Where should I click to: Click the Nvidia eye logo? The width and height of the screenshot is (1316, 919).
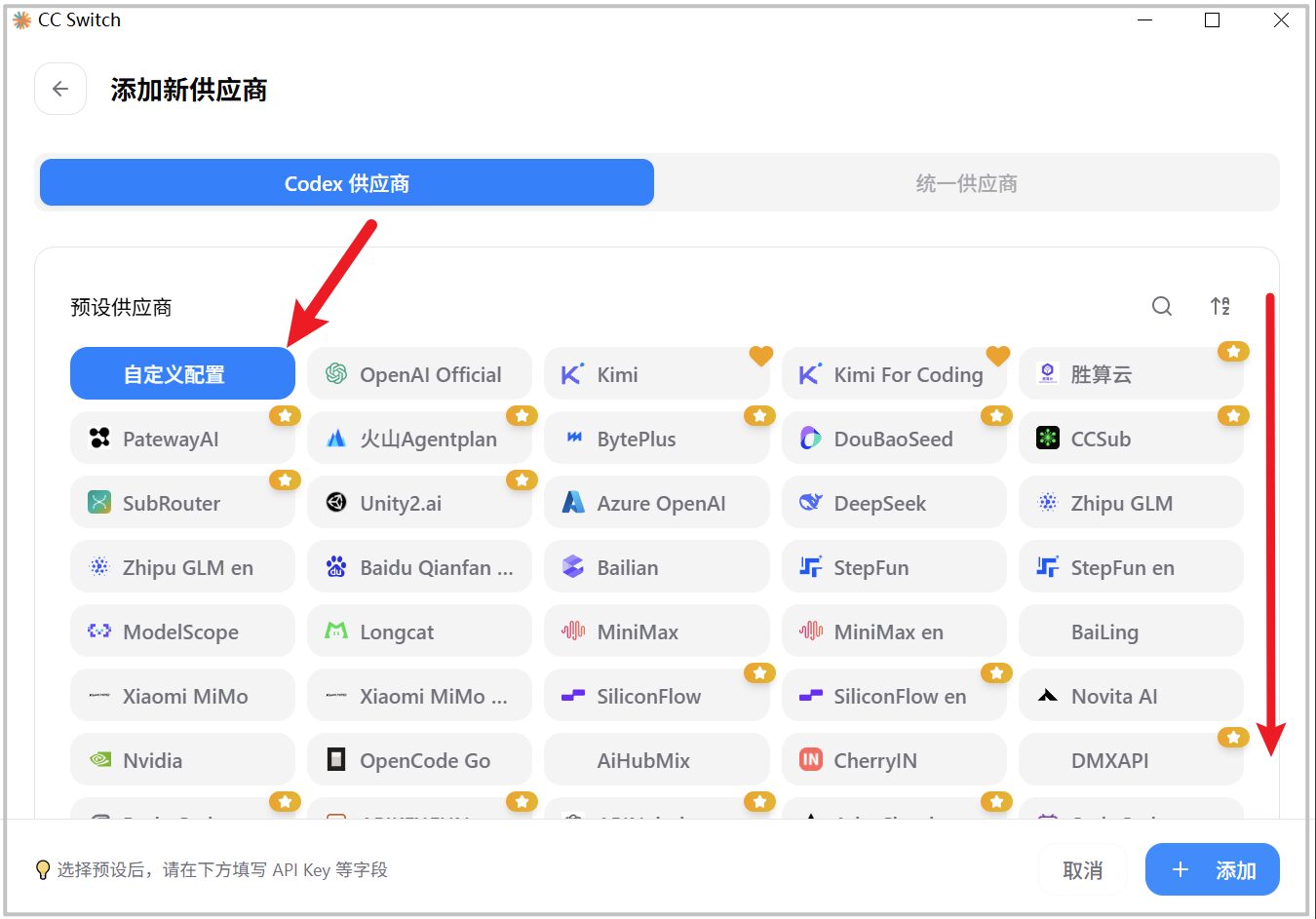pyautogui.click(x=99, y=760)
